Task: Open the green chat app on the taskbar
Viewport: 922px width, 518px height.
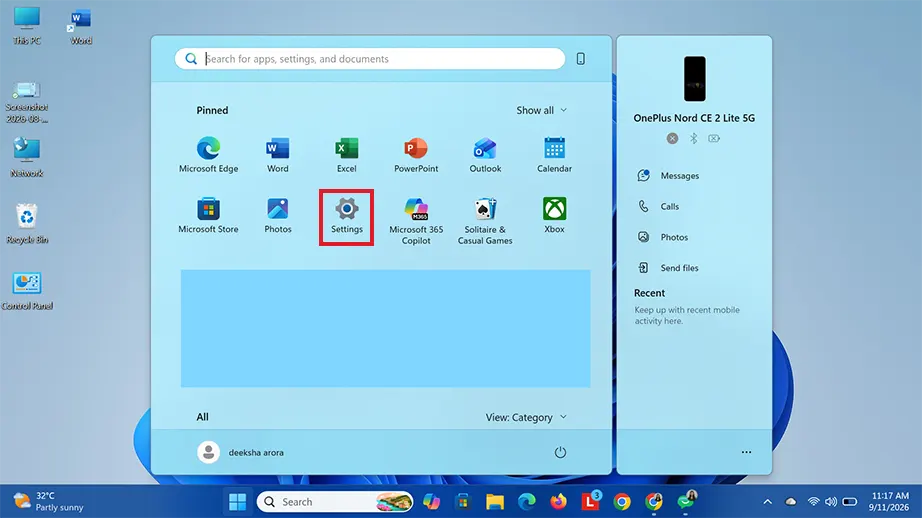Action: pos(686,501)
